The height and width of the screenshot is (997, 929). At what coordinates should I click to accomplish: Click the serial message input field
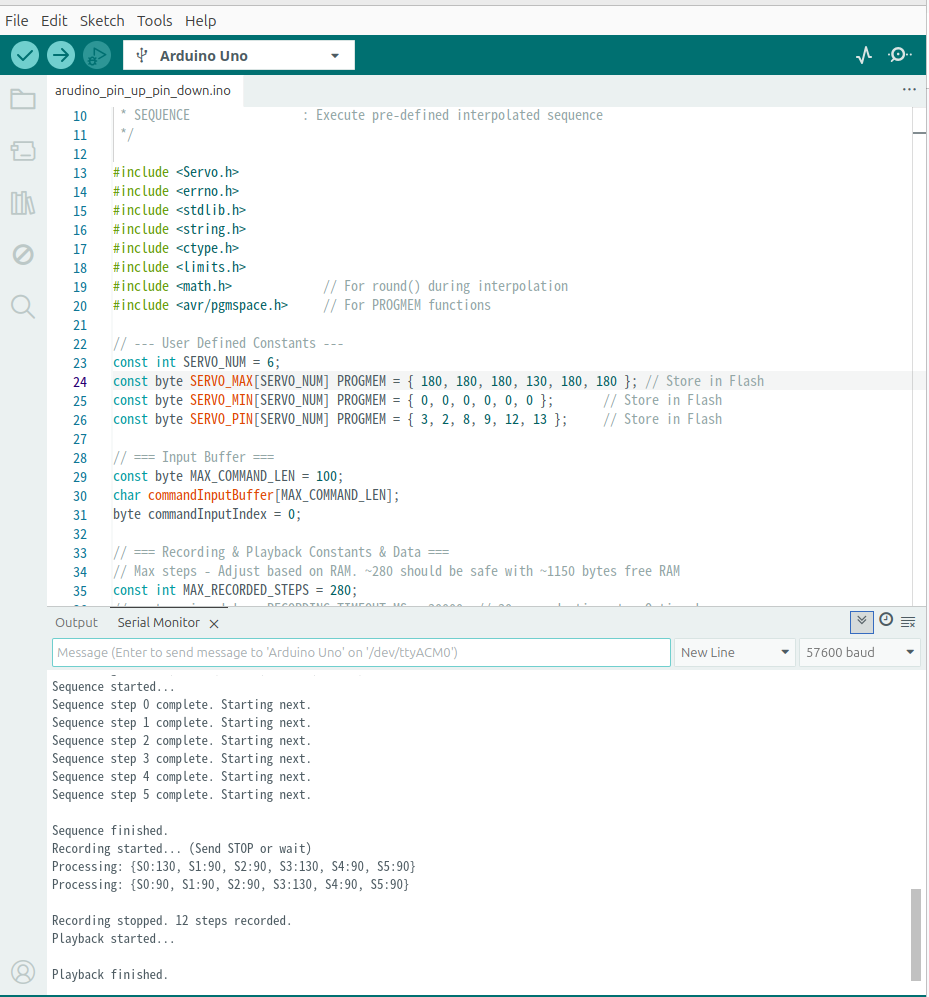[x=361, y=652]
